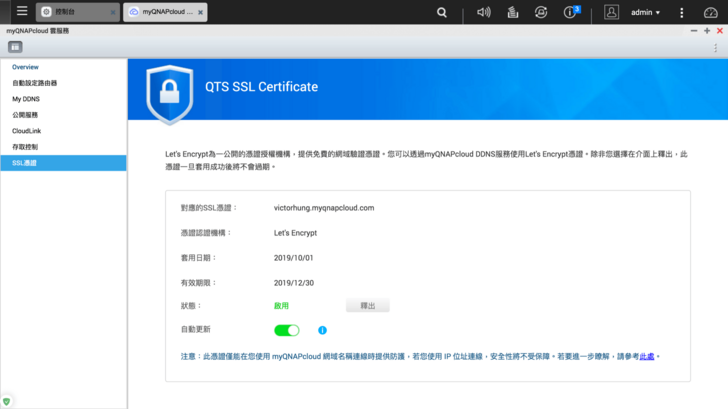
Task: Expand the admin user dropdown
Action: 644,13
